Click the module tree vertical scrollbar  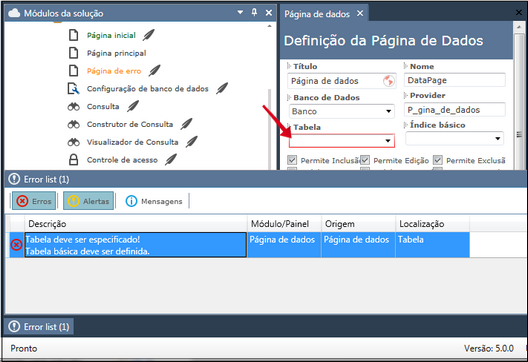tap(269, 128)
